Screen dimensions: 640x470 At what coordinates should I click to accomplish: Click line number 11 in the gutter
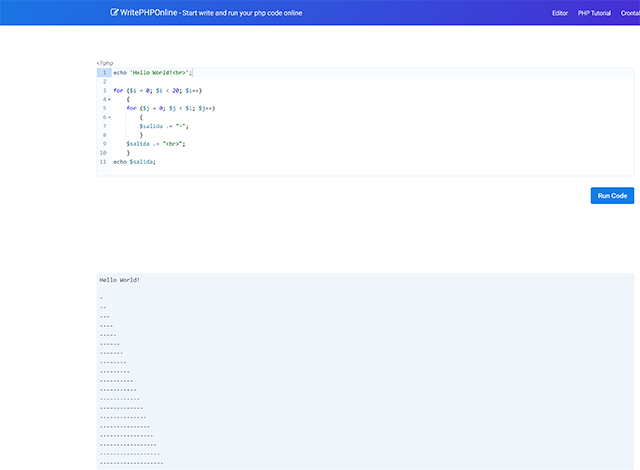(103, 161)
